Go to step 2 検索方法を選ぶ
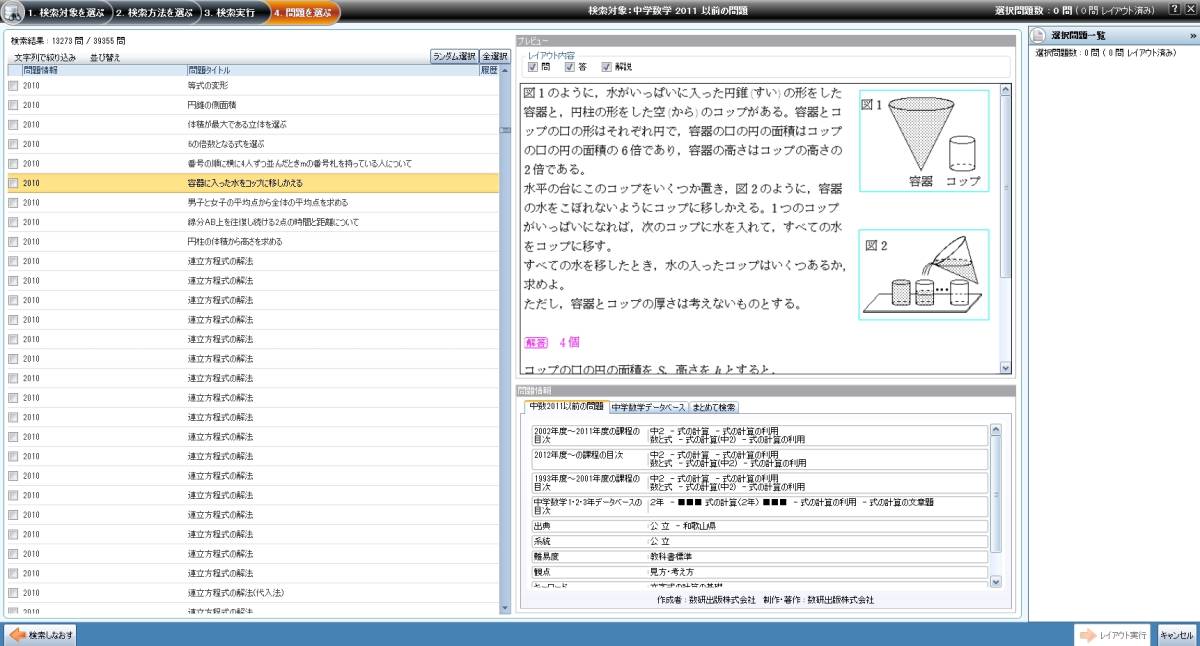 click(155, 12)
